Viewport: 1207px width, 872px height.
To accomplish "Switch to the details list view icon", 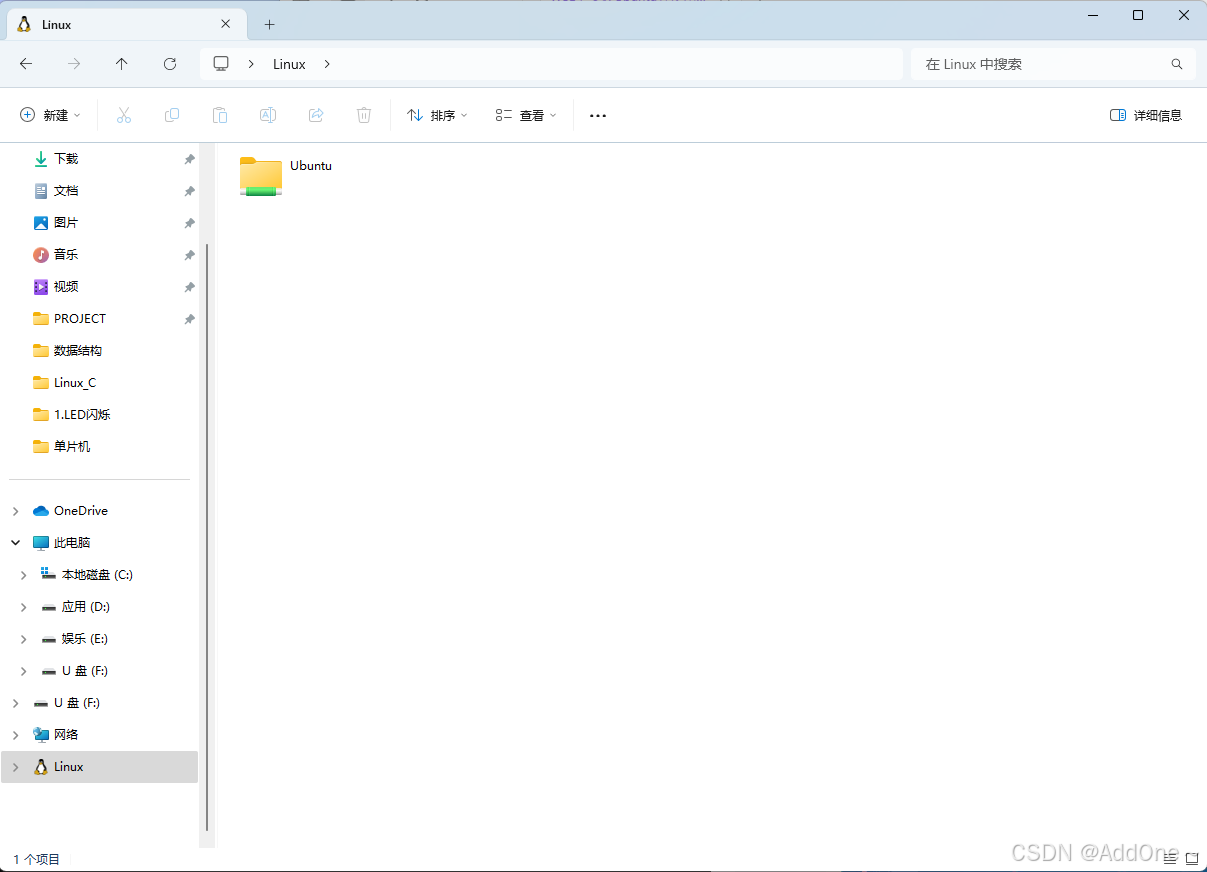I will point(1170,858).
